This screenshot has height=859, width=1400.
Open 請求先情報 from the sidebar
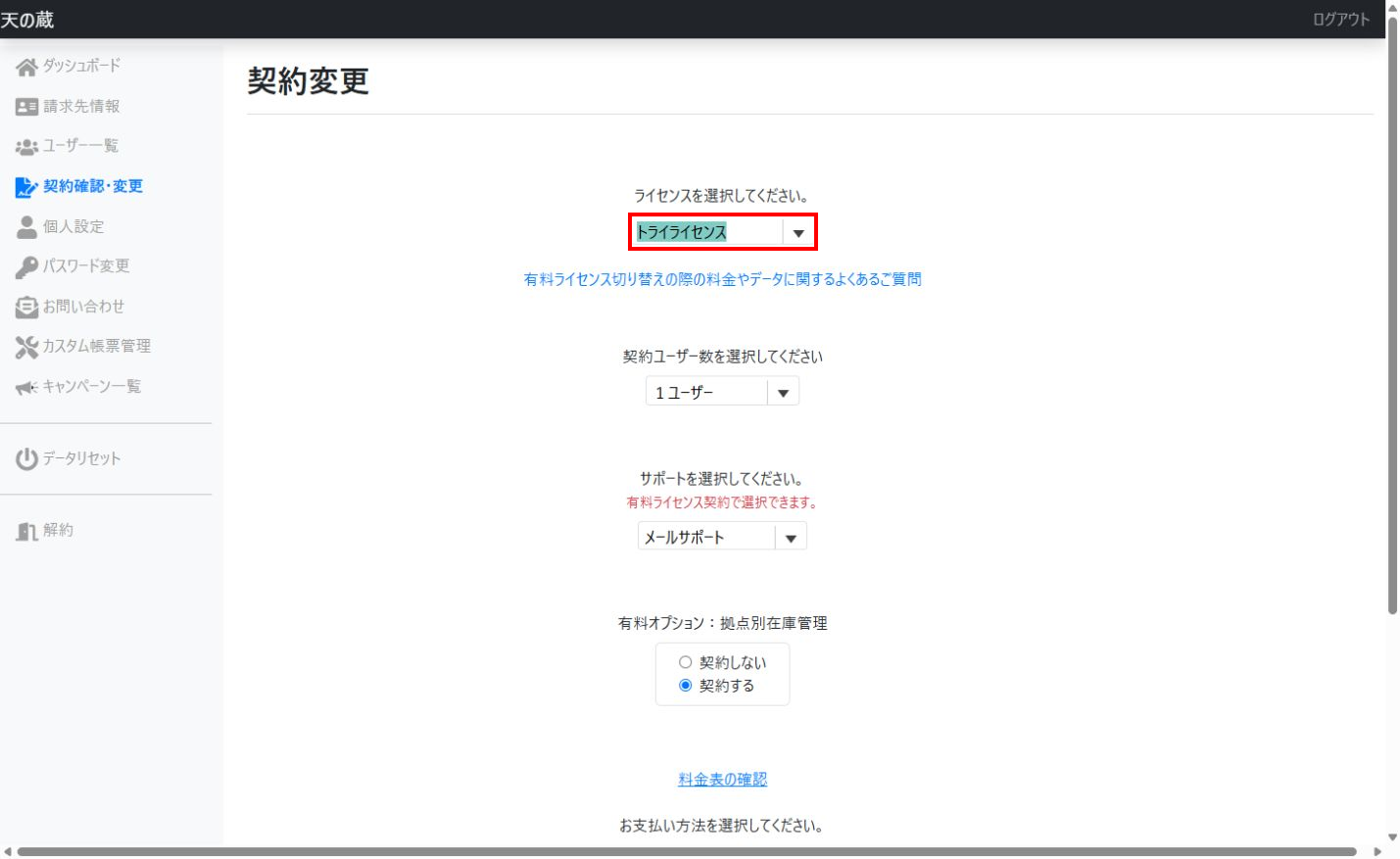pyautogui.click(x=81, y=106)
